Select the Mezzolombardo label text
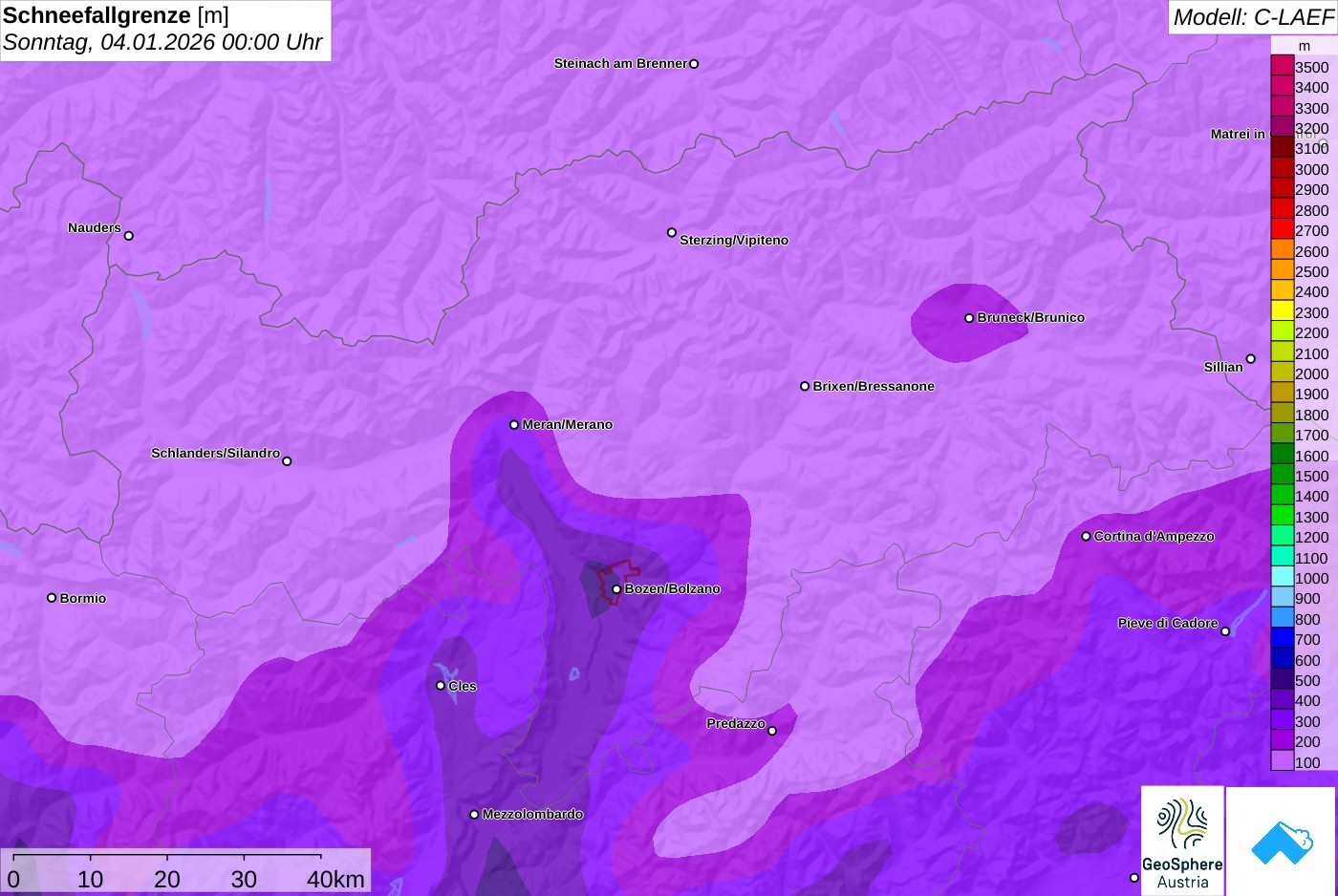This screenshot has width=1338, height=896. coord(532,815)
